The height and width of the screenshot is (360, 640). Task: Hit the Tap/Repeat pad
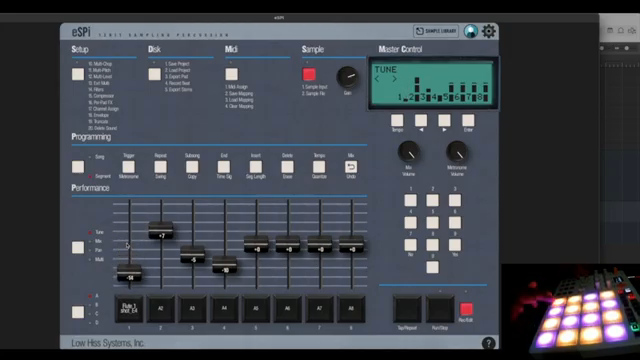pyautogui.click(x=407, y=309)
